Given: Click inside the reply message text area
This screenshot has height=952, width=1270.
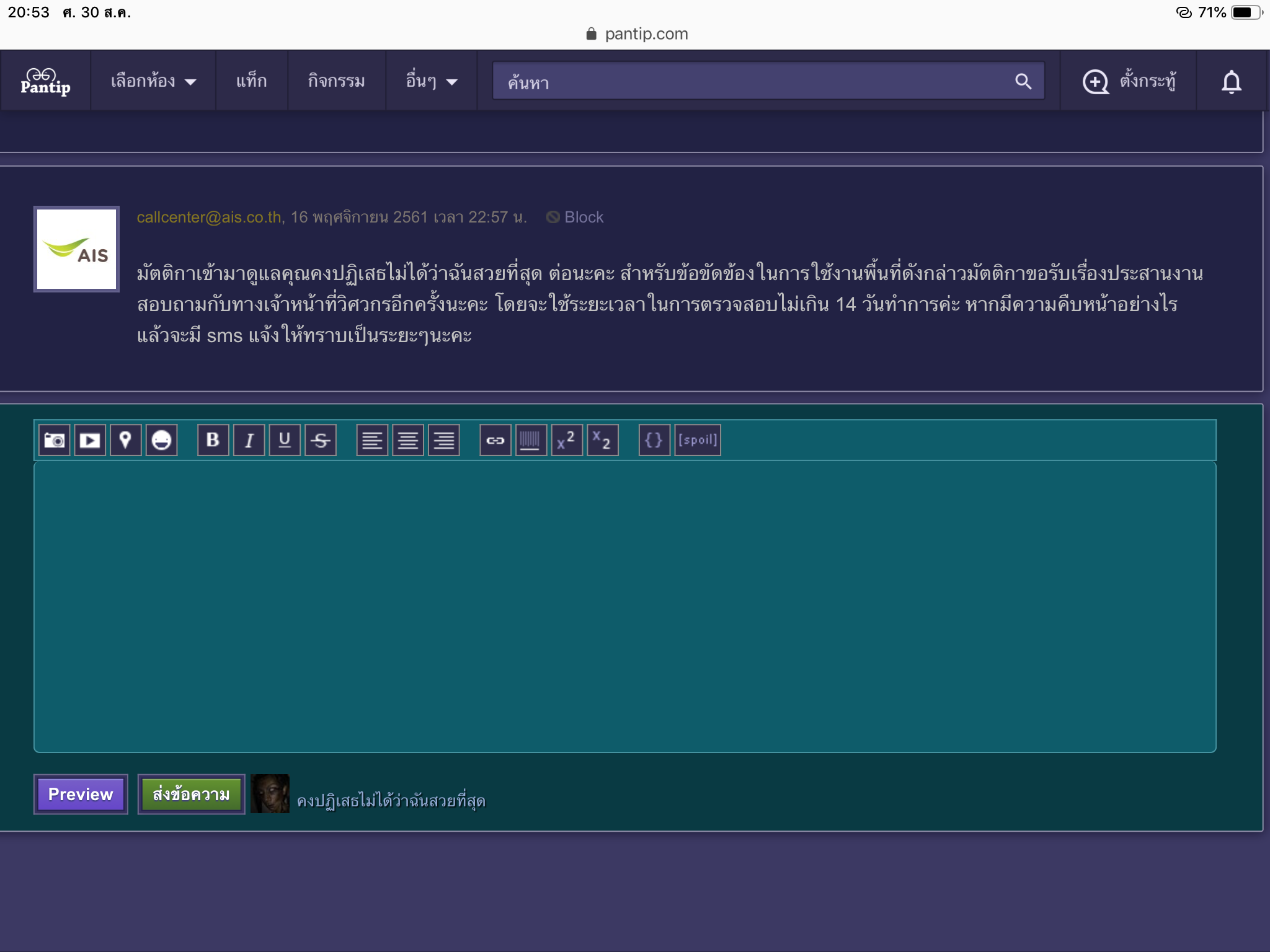Looking at the screenshot, I should click(x=624, y=607).
